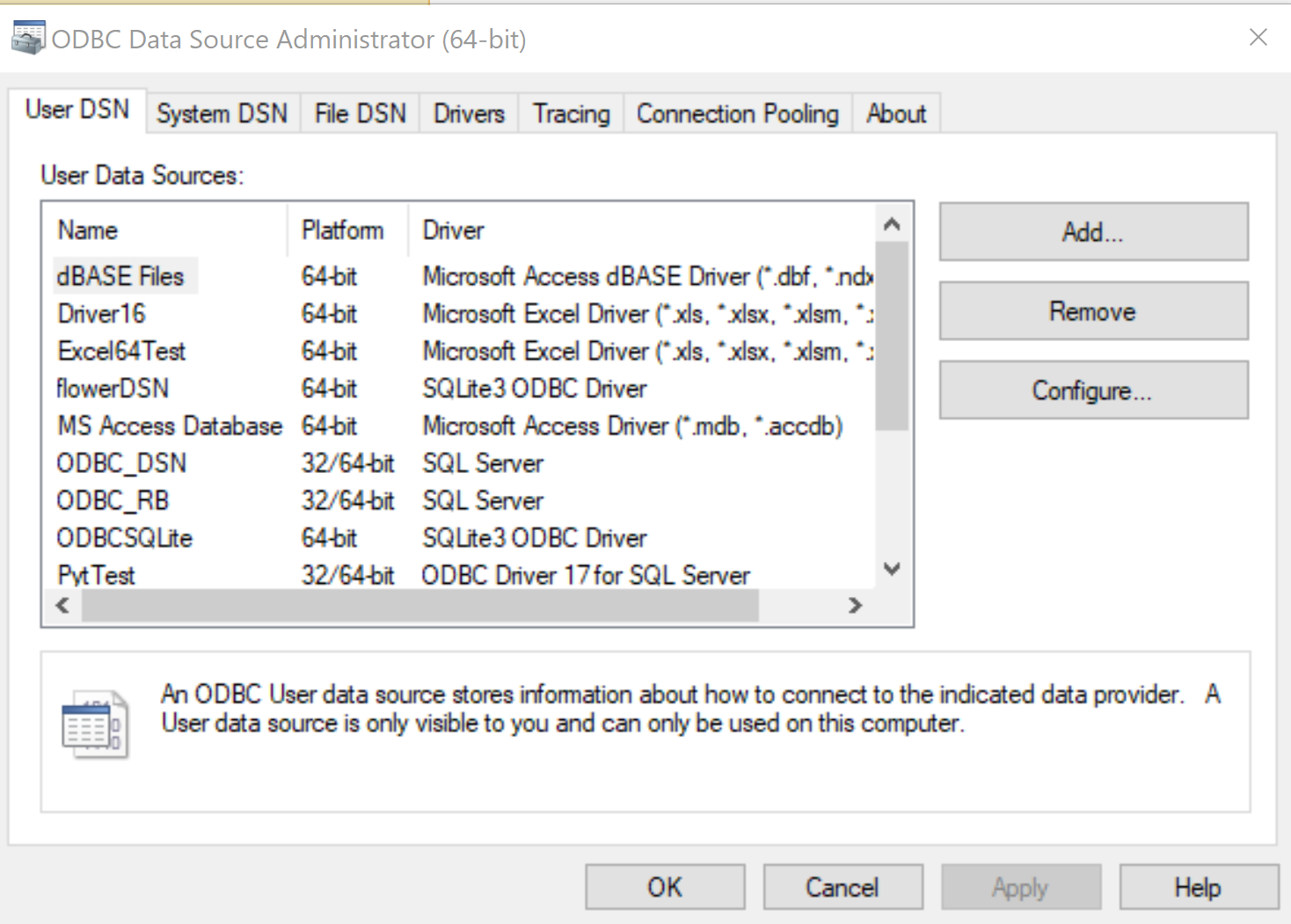1291x924 pixels.
Task: Select the MS Access Database entry
Action: click(169, 426)
